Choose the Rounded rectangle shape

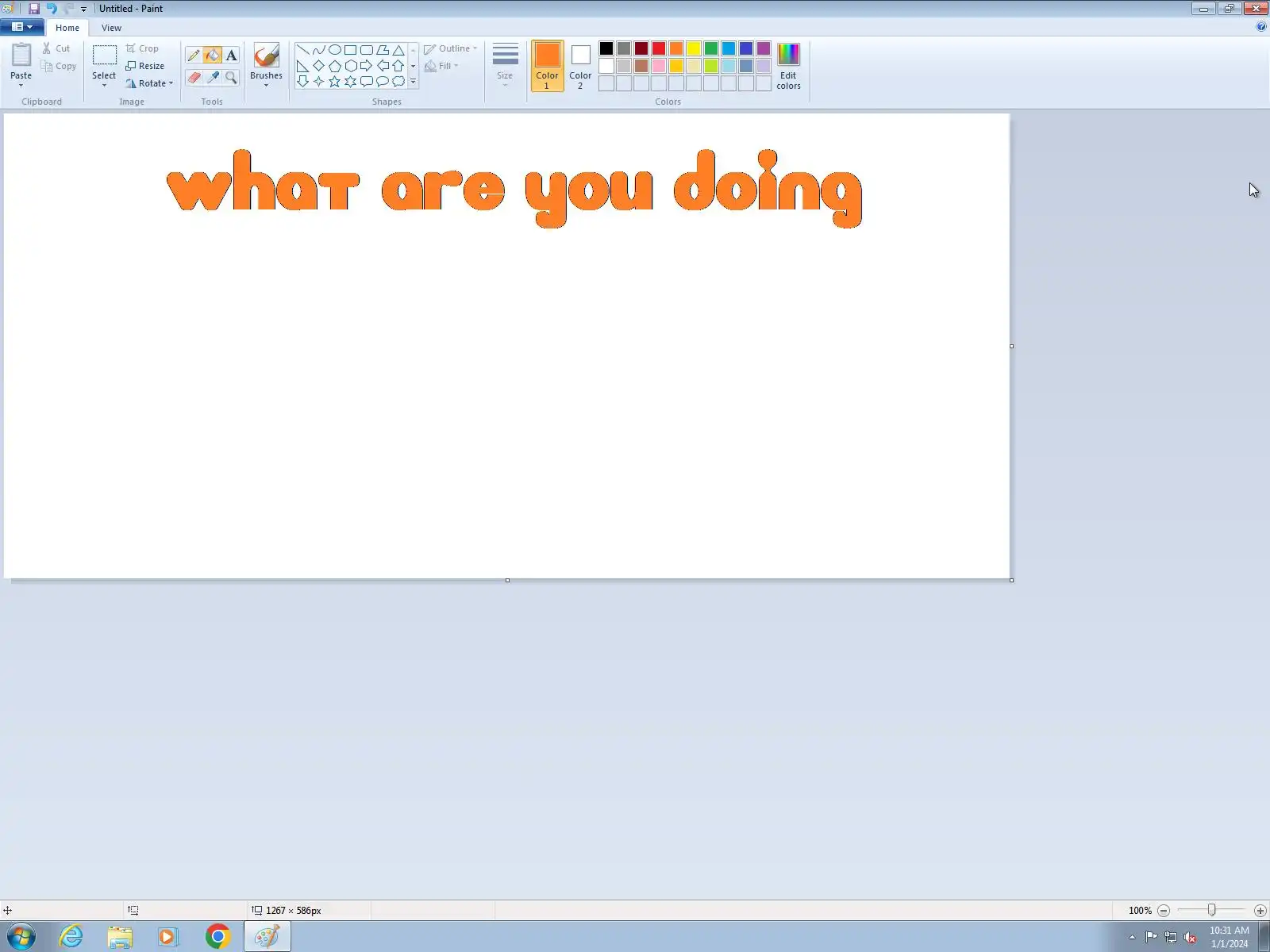coord(367,50)
